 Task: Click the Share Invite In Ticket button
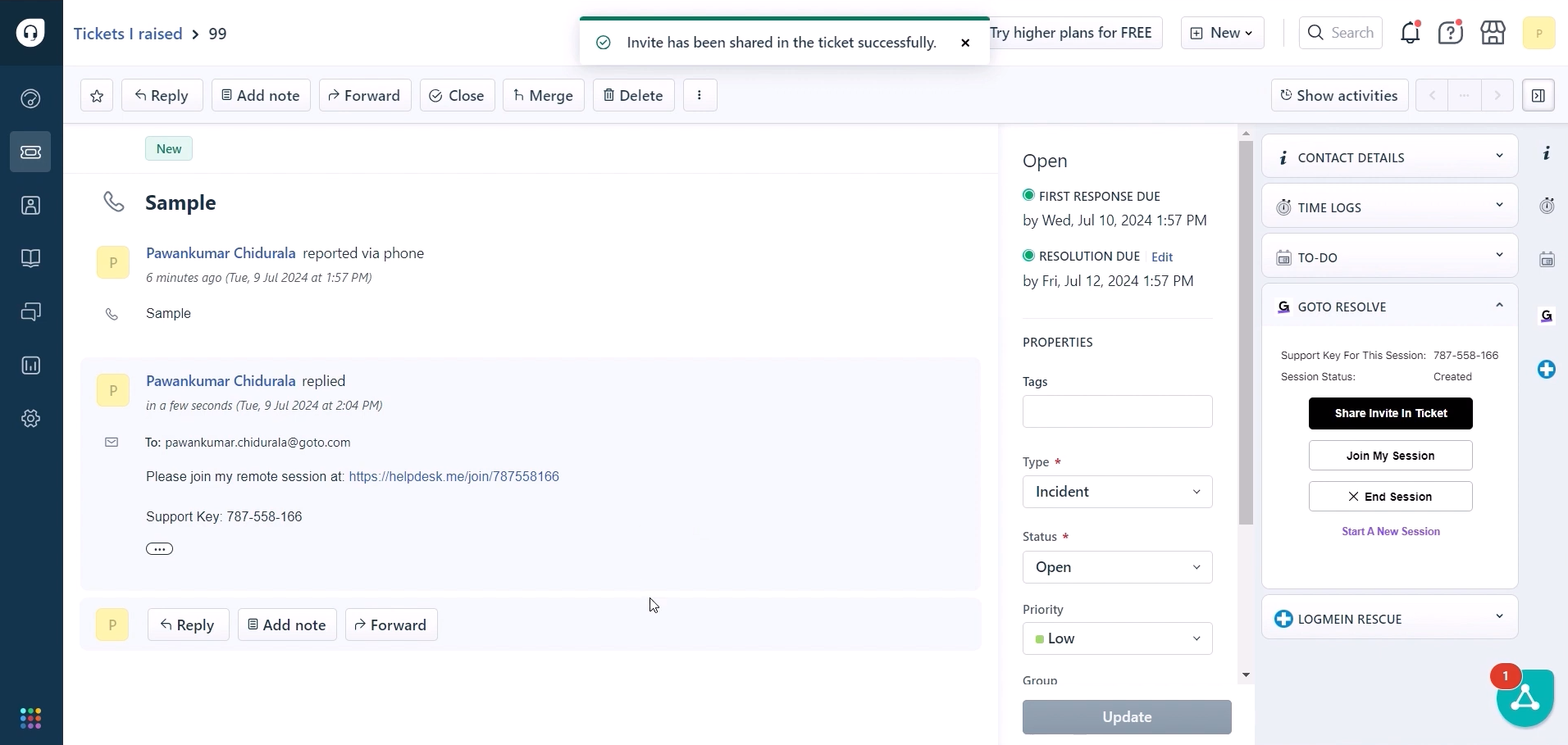[1390, 413]
